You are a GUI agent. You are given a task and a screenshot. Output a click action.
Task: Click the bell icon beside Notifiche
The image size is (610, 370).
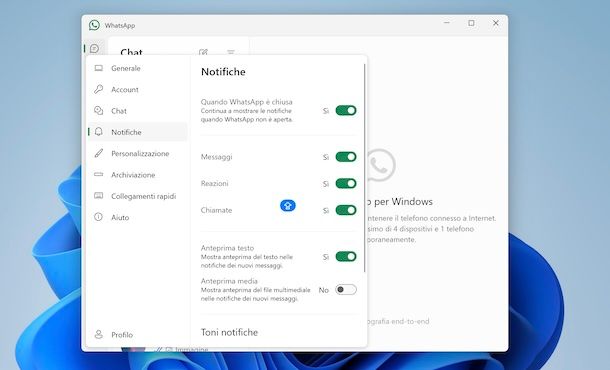[x=99, y=132]
